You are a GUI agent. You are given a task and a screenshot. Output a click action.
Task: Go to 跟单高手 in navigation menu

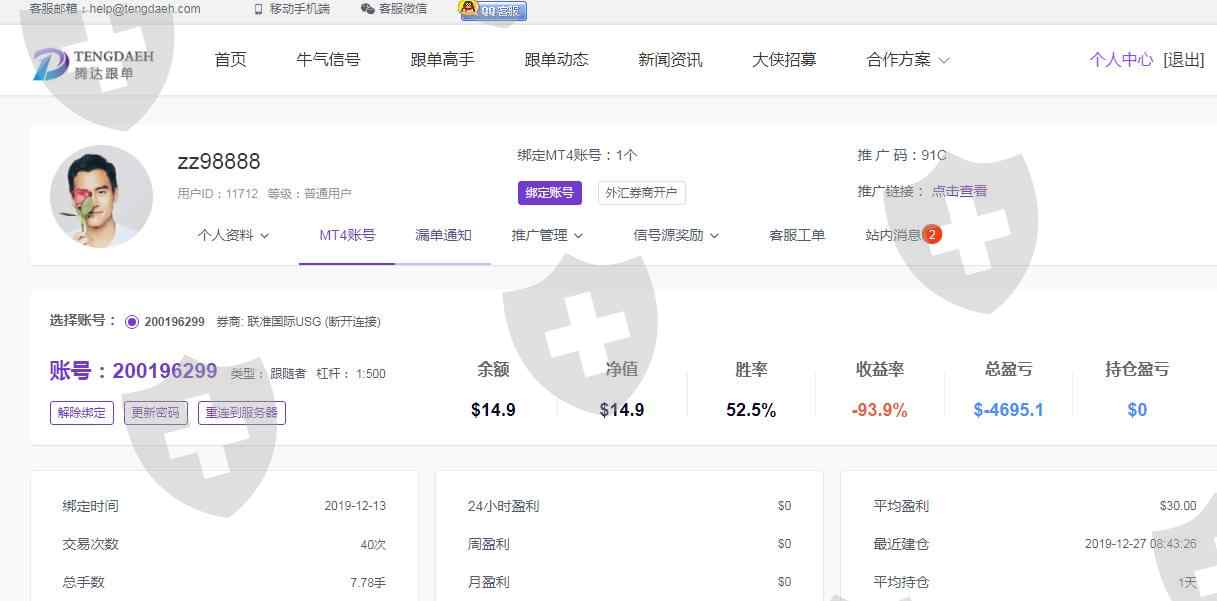click(442, 60)
